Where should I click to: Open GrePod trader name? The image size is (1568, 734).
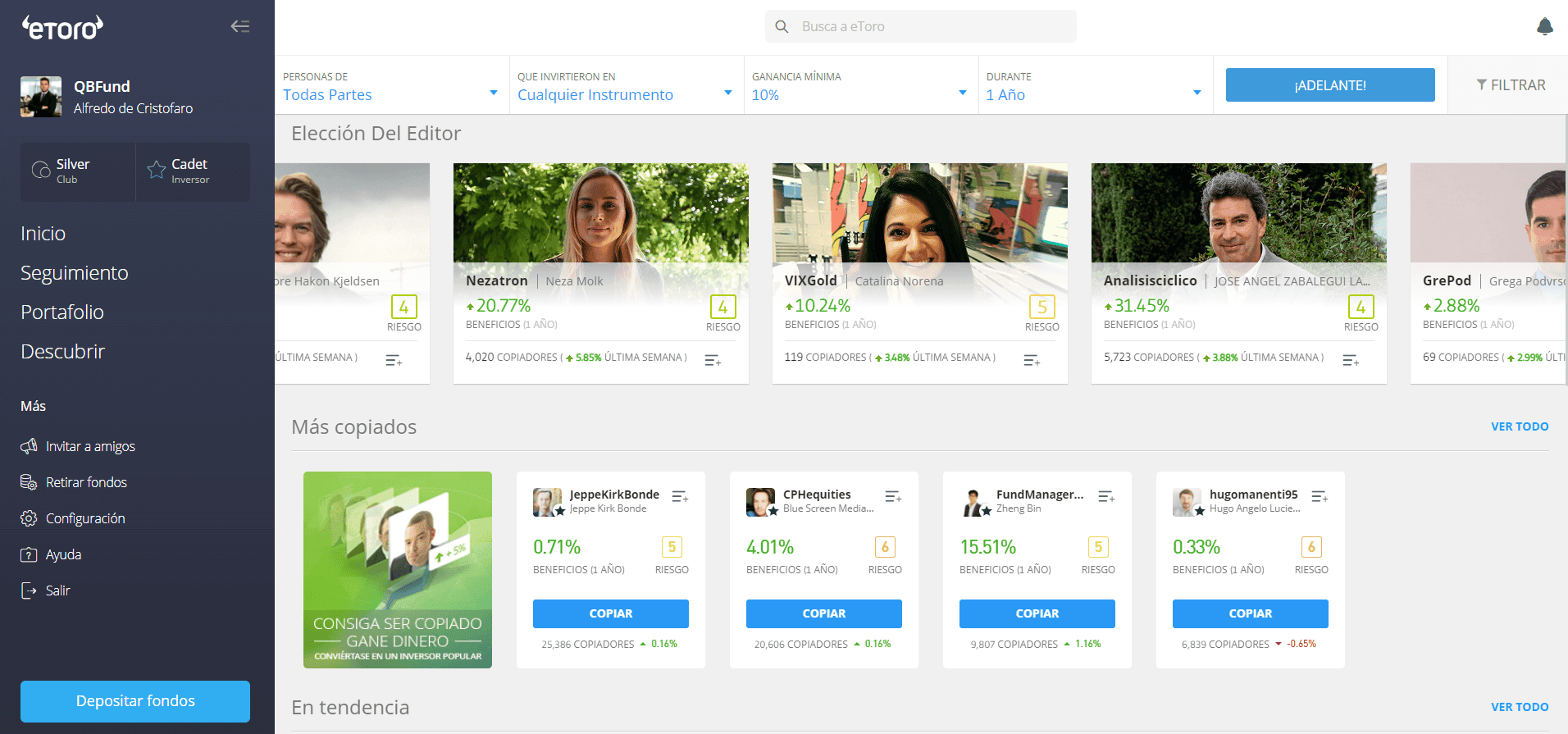(x=1447, y=280)
